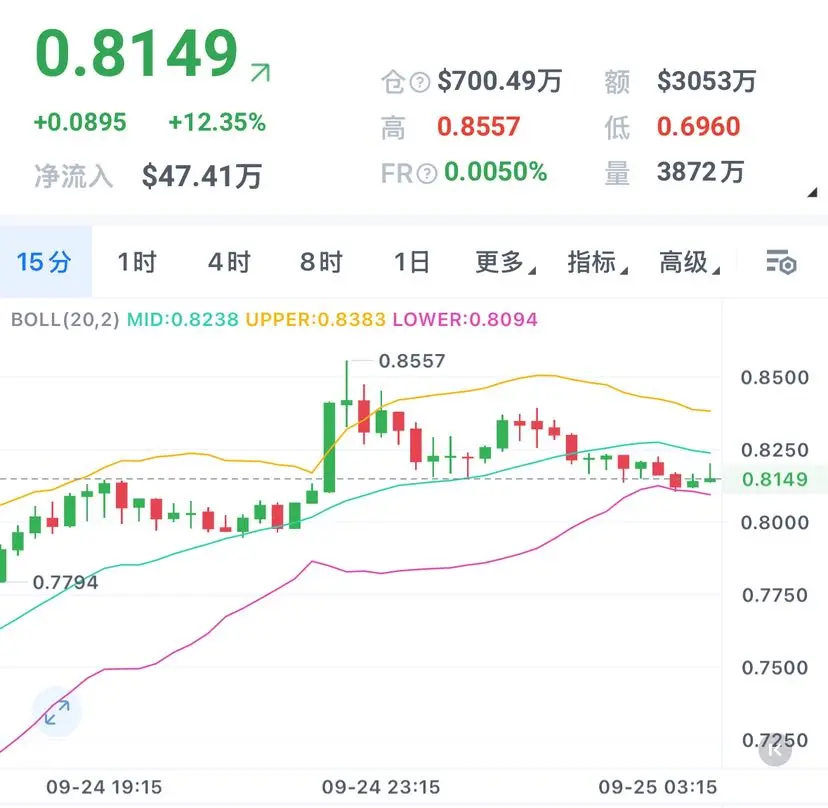Tap the MID:0.8238 indicator value

tap(183, 320)
